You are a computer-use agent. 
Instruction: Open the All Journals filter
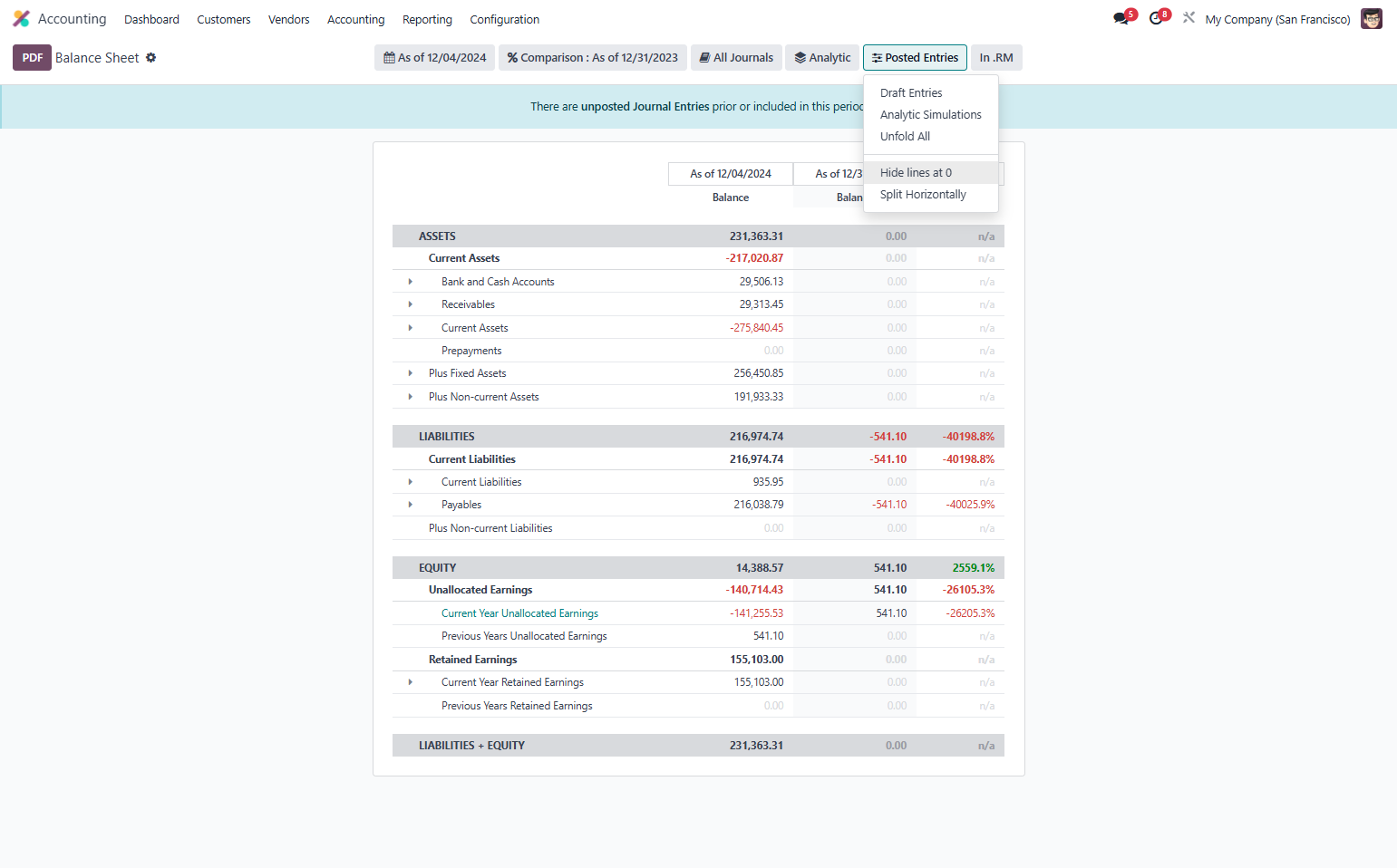click(x=736, y=58)
